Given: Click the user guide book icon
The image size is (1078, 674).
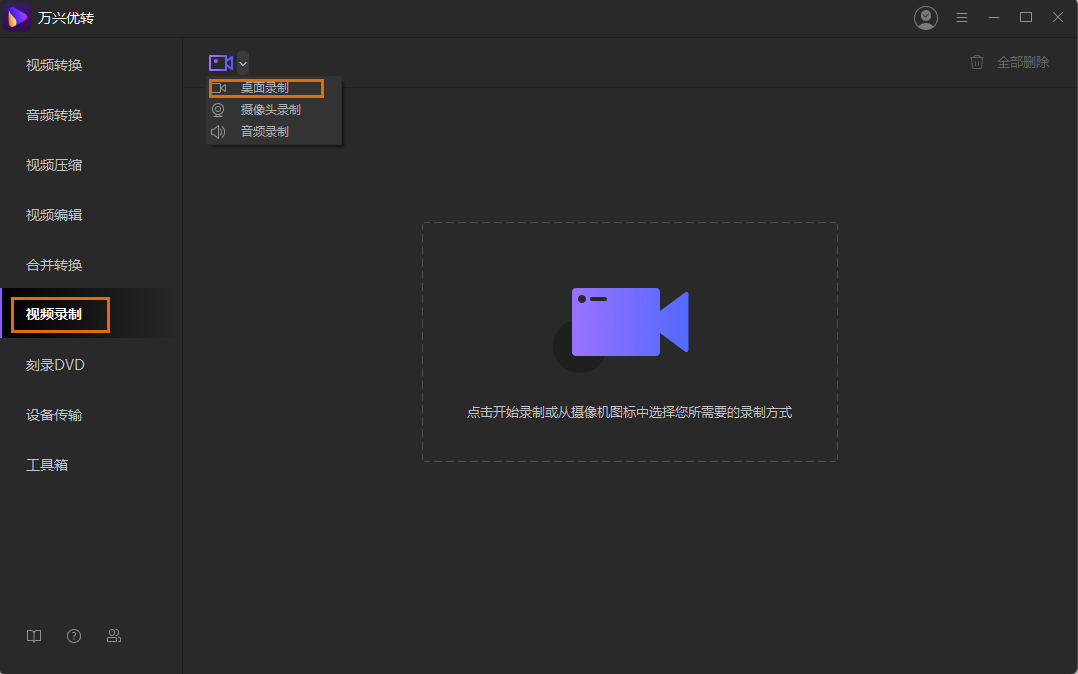Looking at the screenshot, I should tap(34, 636).
